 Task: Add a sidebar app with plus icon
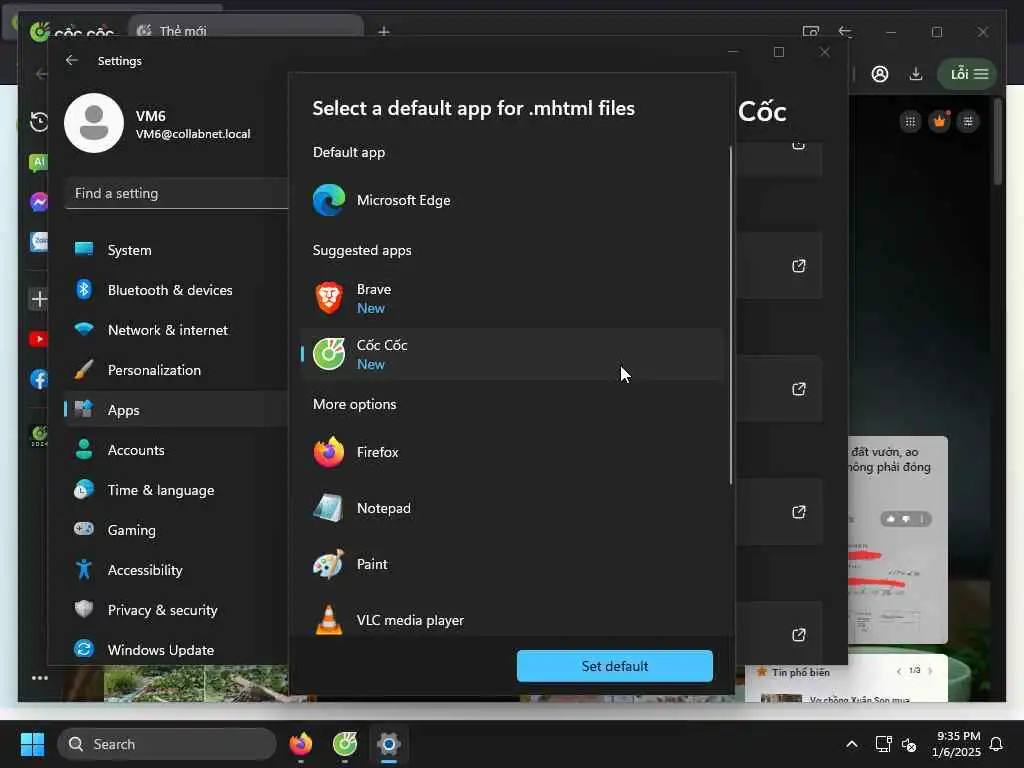click(39, 299)
